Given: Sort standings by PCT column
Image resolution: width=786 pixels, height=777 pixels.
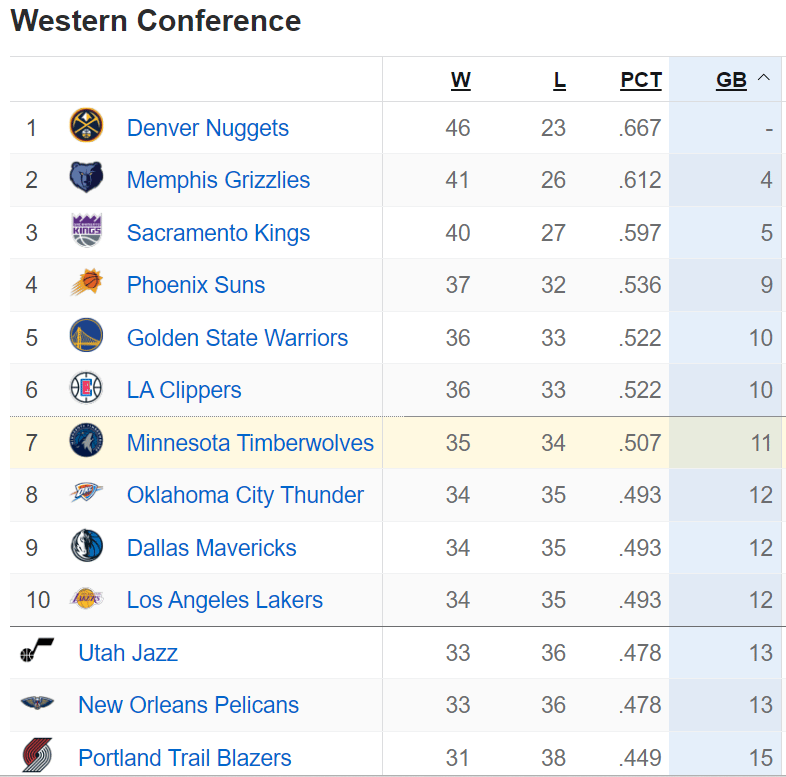Looking at the screenshot, I should (x=640, y=80).
